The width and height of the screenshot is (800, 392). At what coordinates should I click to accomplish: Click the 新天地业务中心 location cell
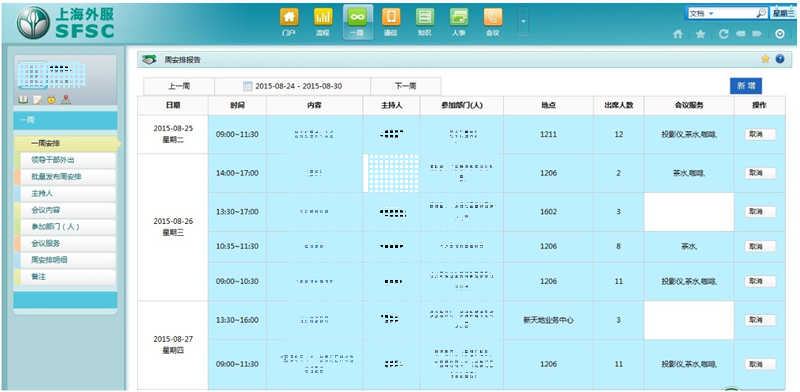coord(548,320)
